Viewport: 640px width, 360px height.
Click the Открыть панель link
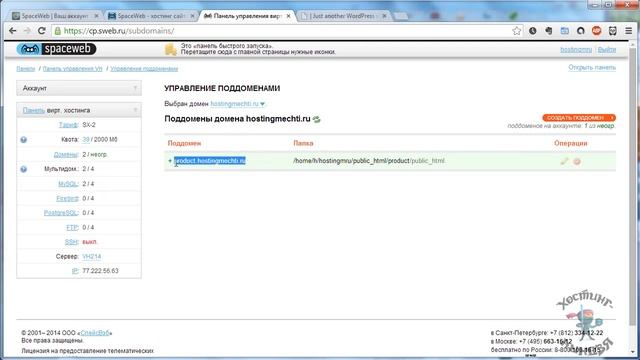(592, 67)
